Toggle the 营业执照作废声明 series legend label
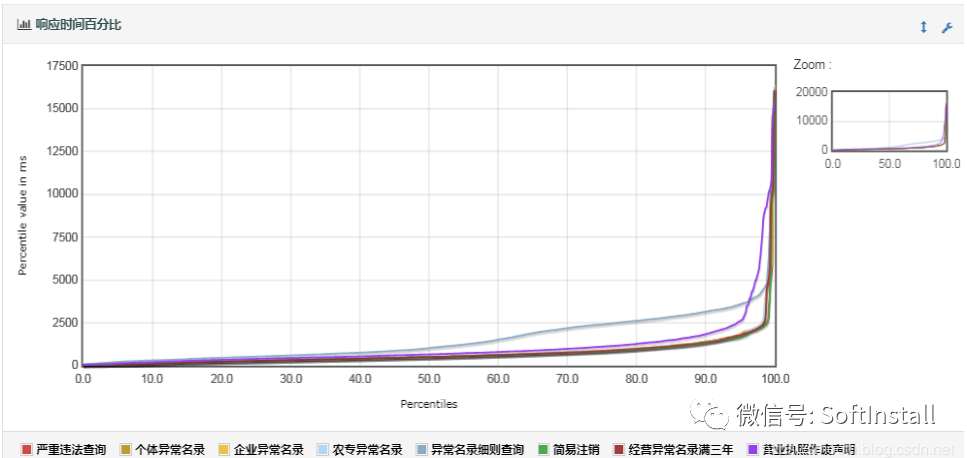Viewport: 967px width, 458px height. click(x=809, y=449)
